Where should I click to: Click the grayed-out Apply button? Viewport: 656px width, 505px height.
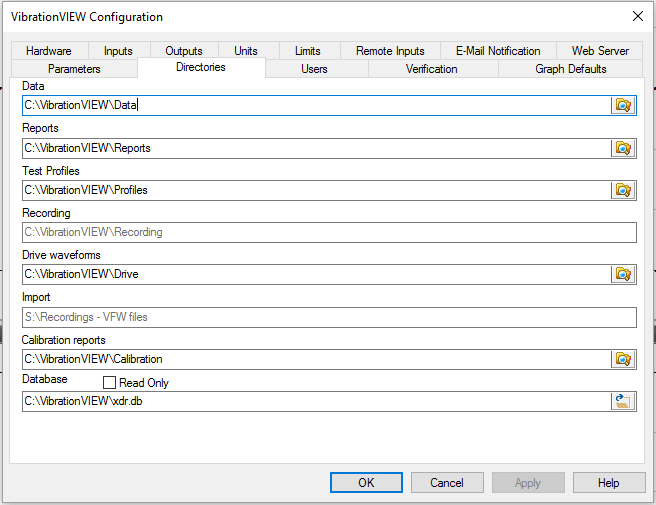pyautogui.click(x=528, y=483)
